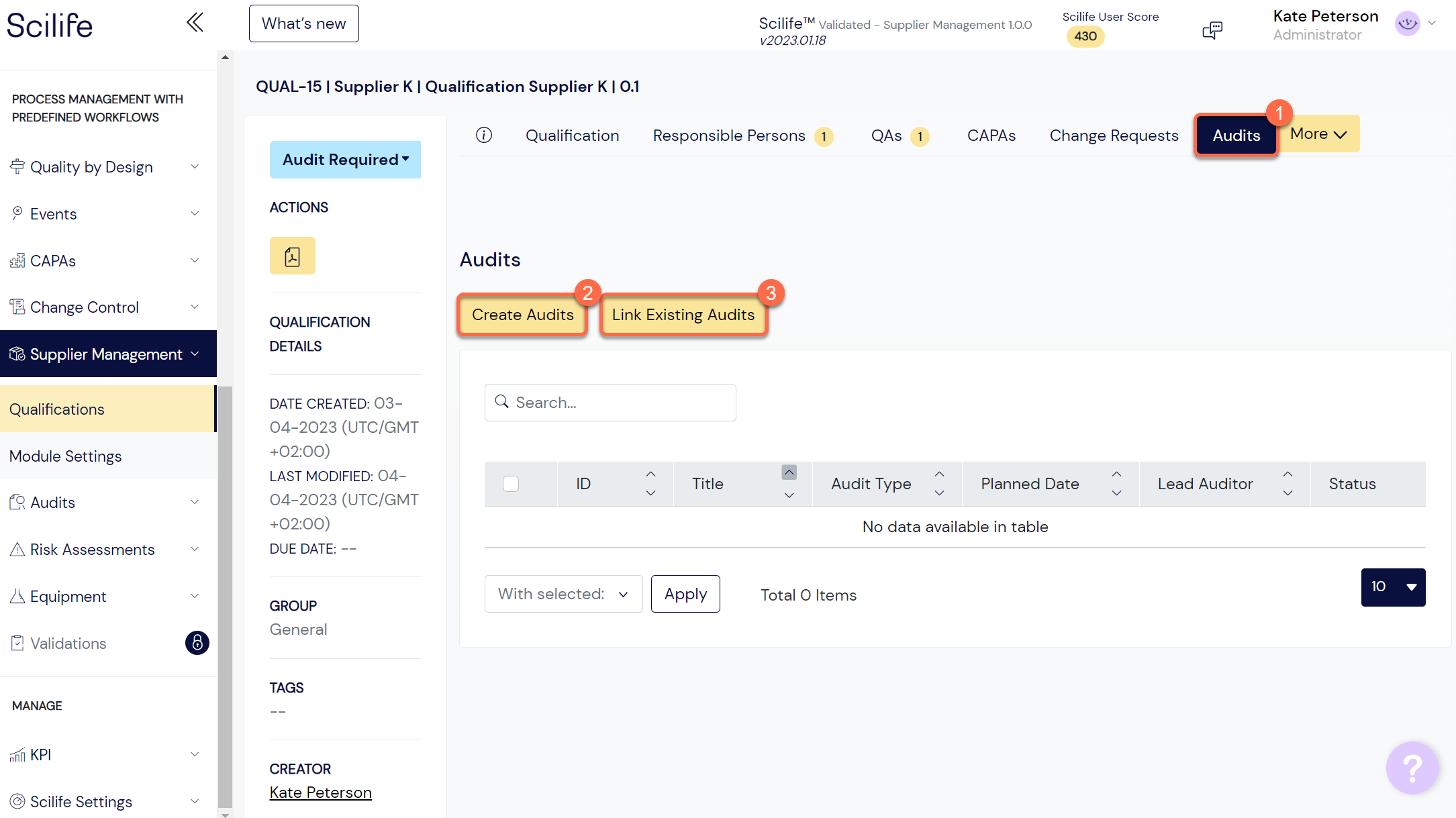Screen dimensions: 1456x818
Task: Expand the Equipment menu chevron
Action: pos(195,596)
